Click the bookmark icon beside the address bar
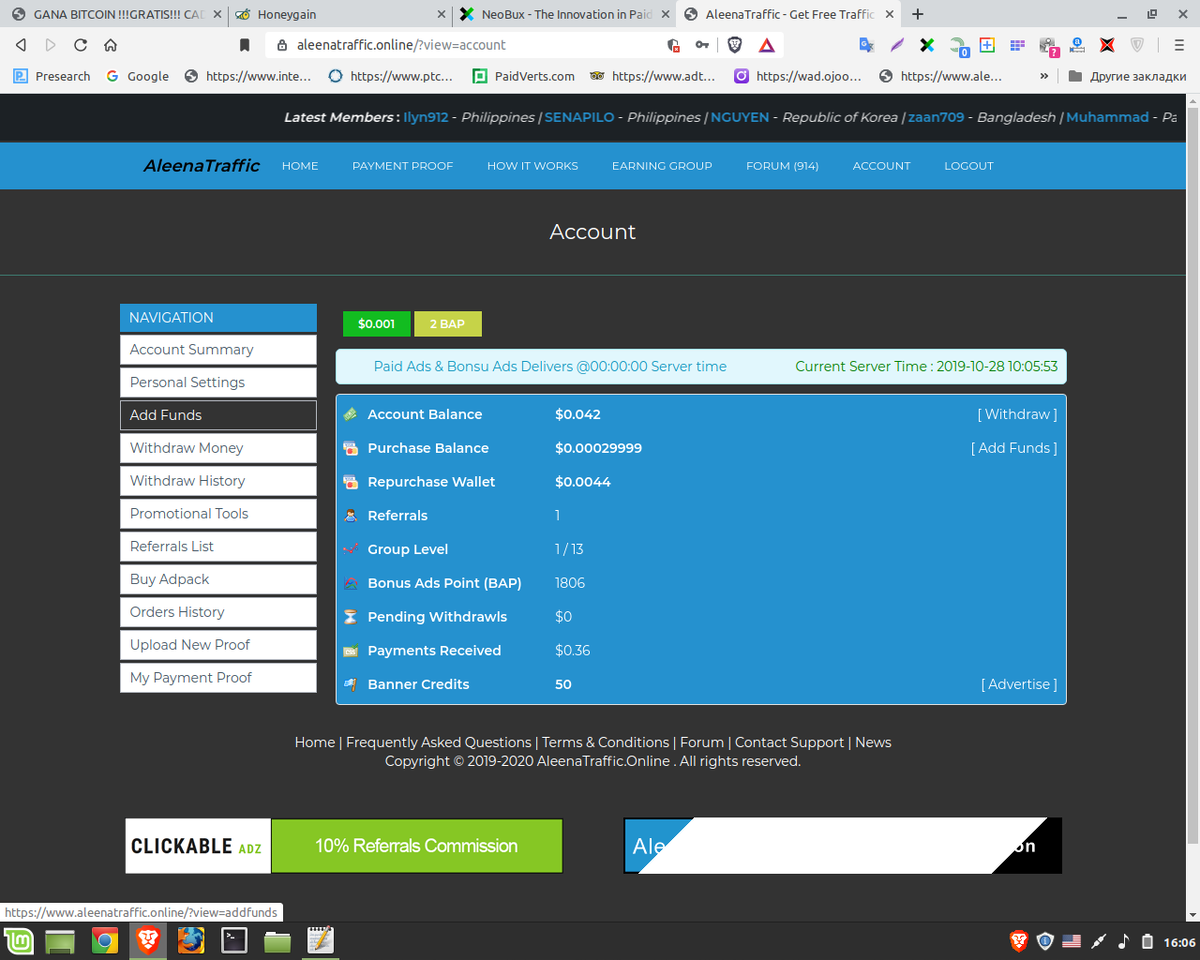Viewport: 1200px width, 960px height. (x=245, y=45)
